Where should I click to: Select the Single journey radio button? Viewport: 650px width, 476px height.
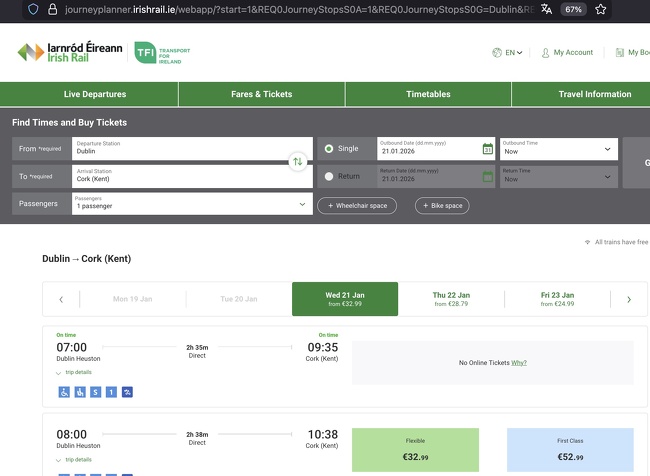329,149
